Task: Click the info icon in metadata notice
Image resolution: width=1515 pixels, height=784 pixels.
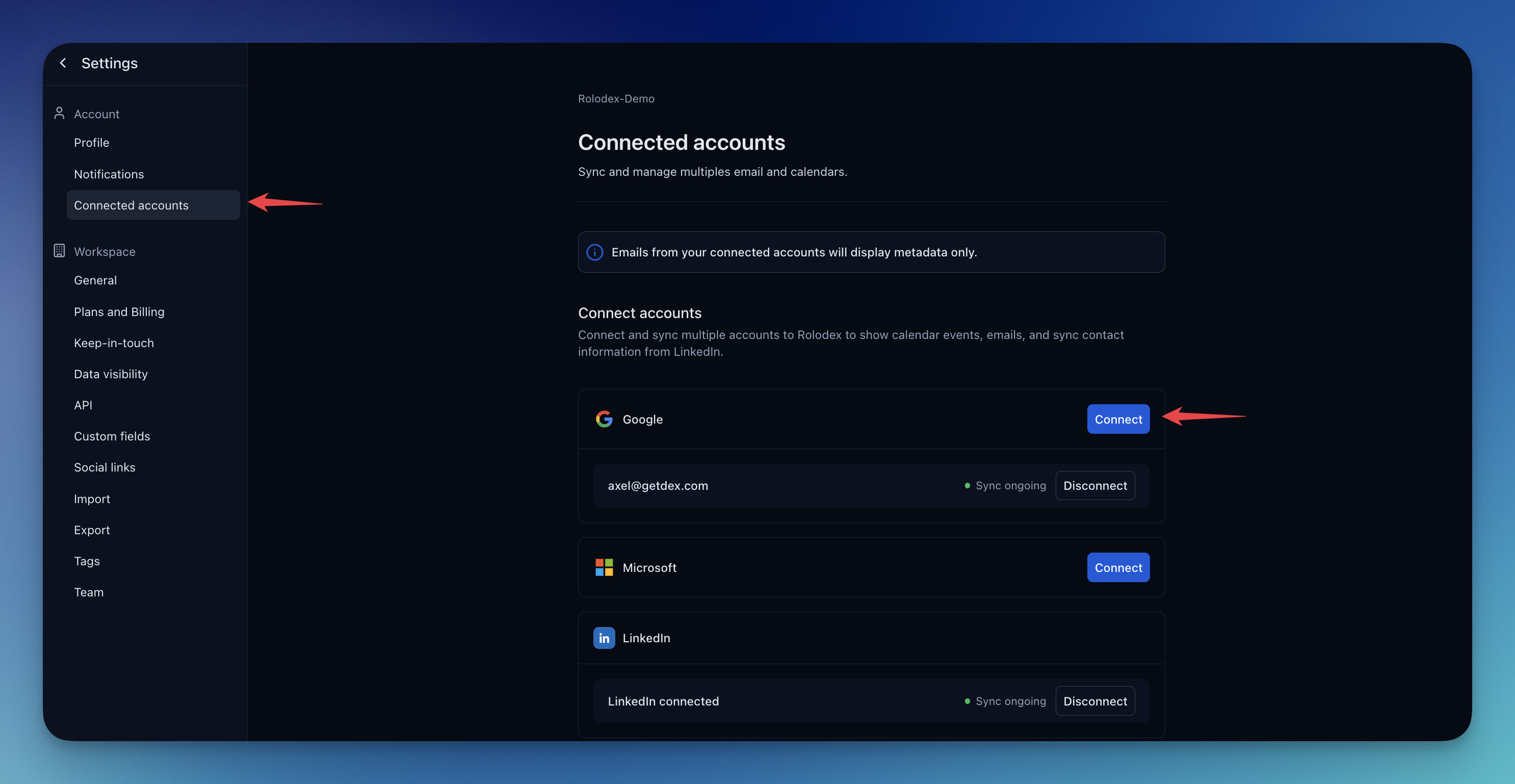Action: [594, 252]
